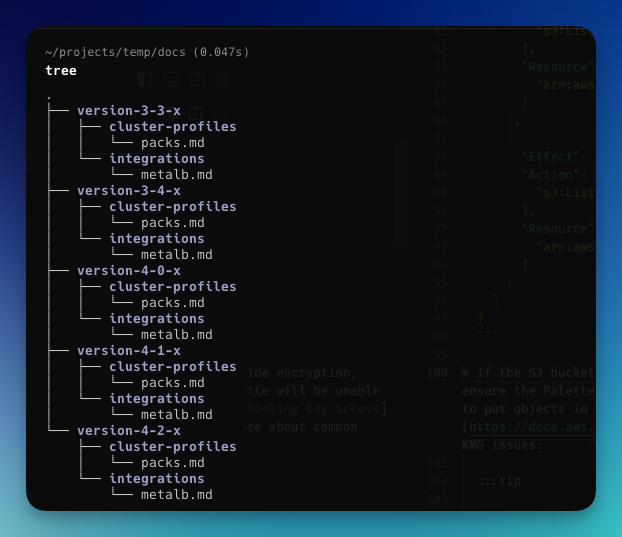Click line number 95 in the editor gutter
622x537 pixels.
(x=440, y=283)
